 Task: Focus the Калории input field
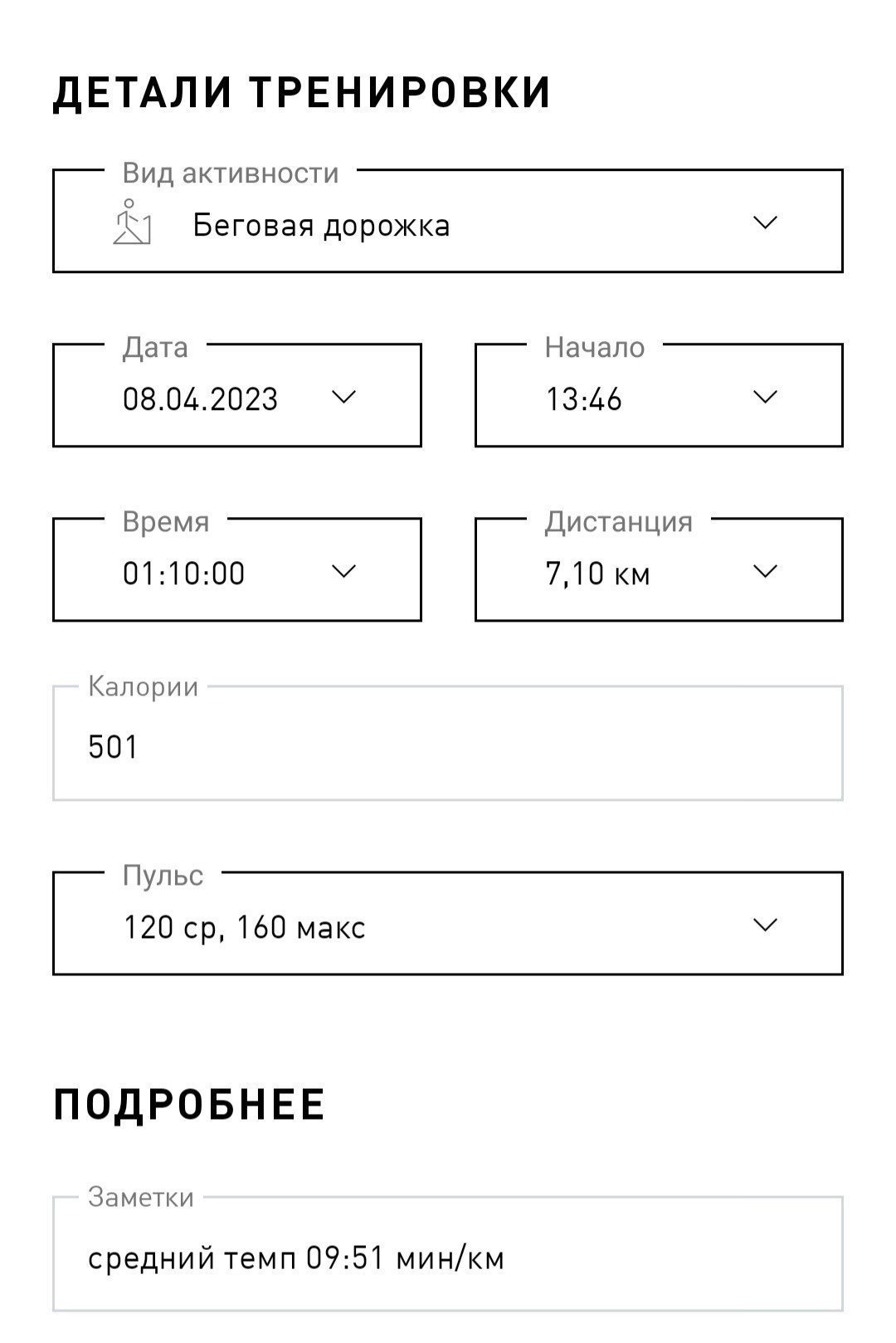(x=448, y=743)
